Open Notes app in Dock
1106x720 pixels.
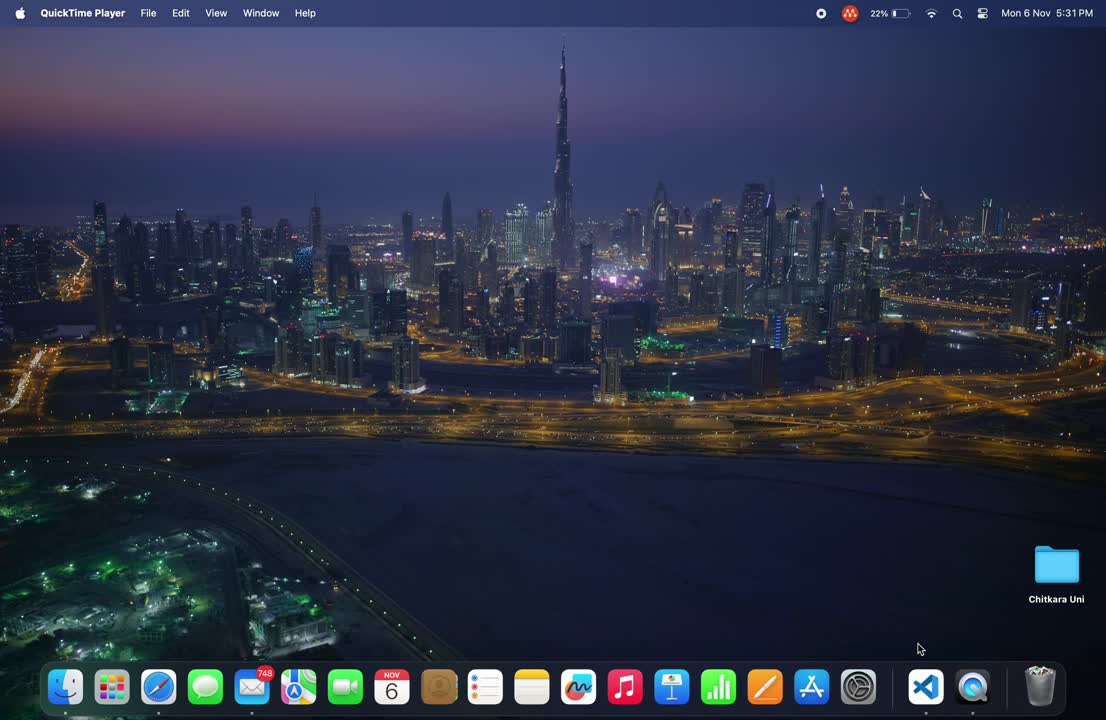[532, 687]
